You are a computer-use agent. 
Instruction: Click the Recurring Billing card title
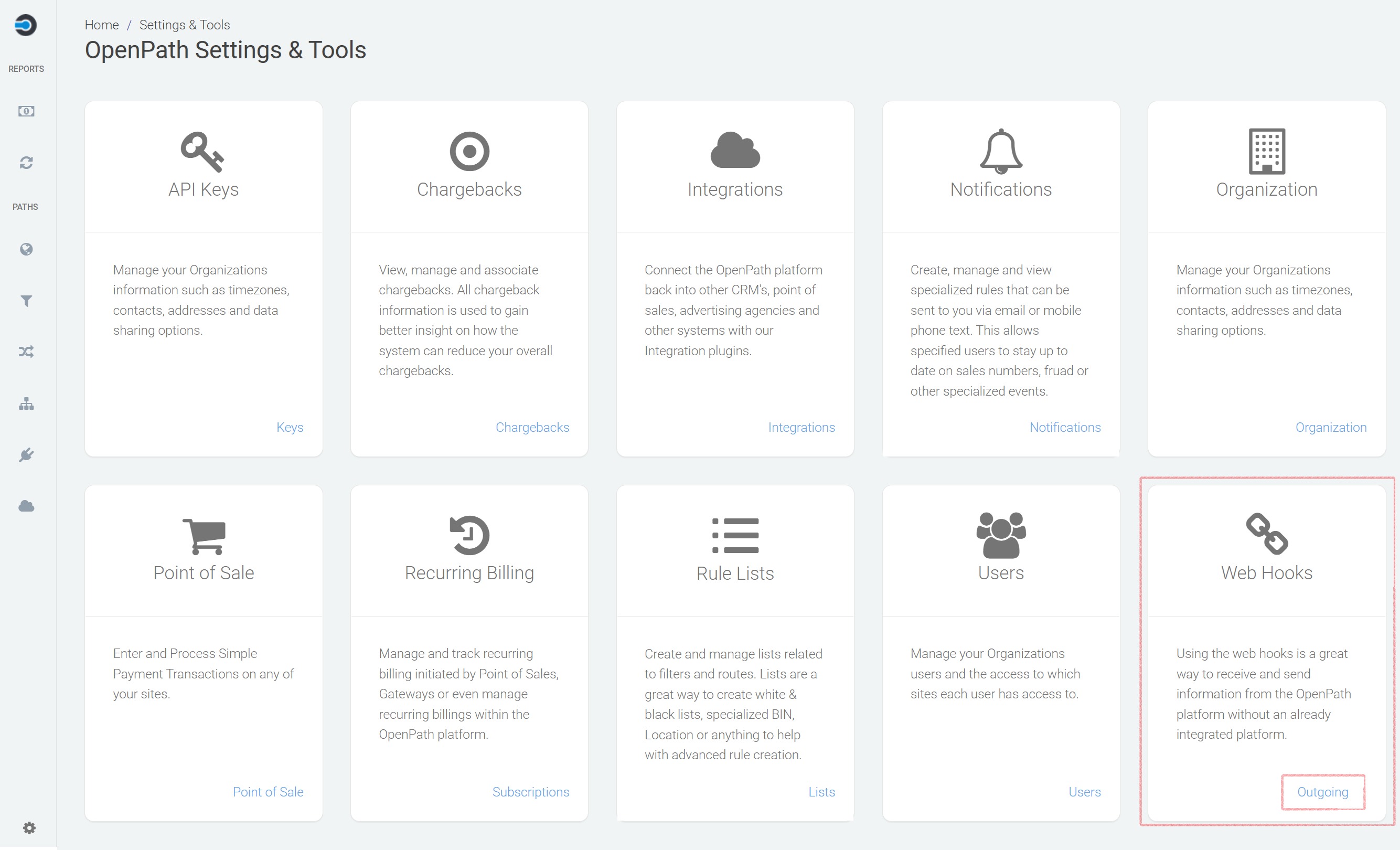[469, 573]
